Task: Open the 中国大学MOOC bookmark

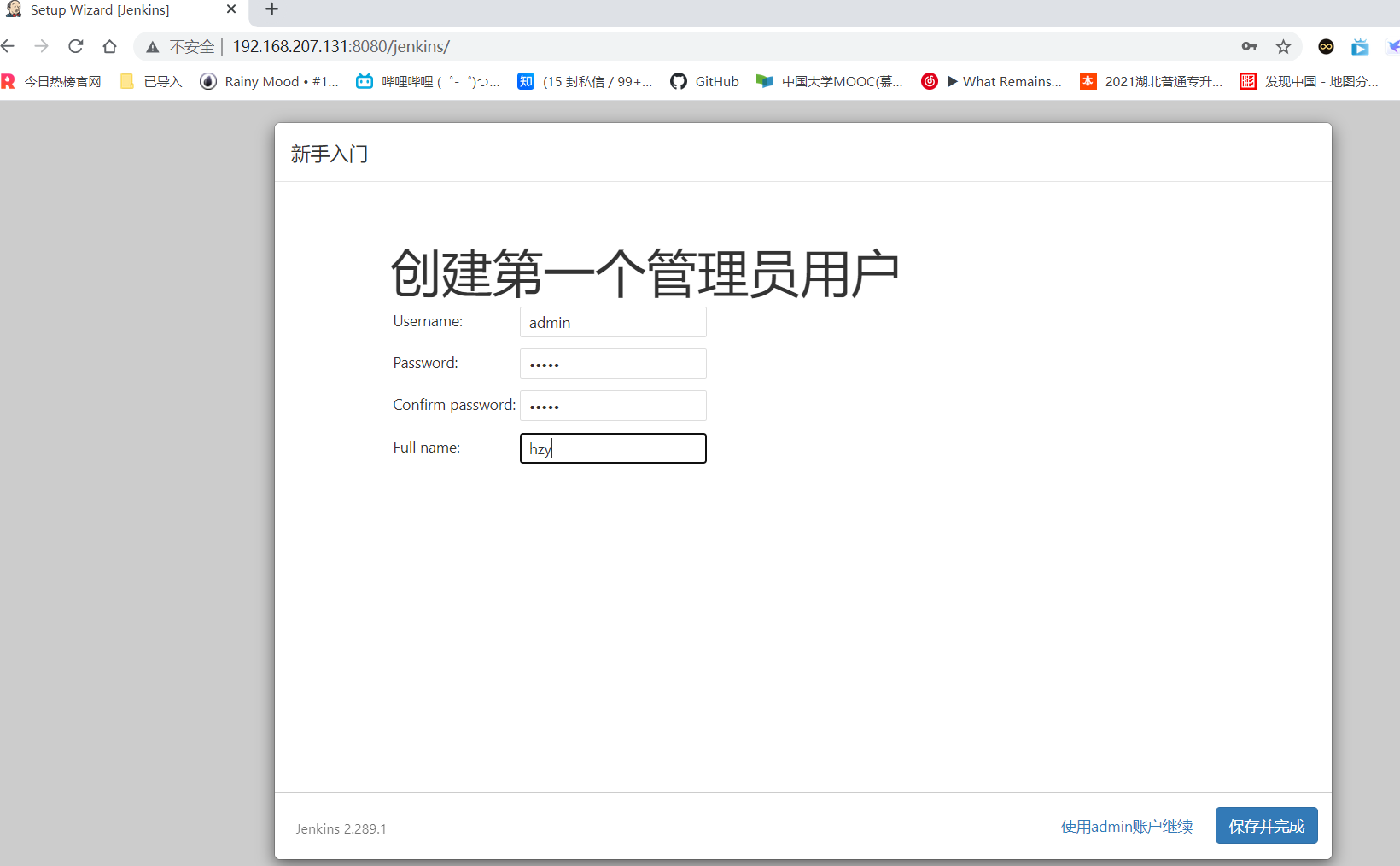Action: coord(830,81)
